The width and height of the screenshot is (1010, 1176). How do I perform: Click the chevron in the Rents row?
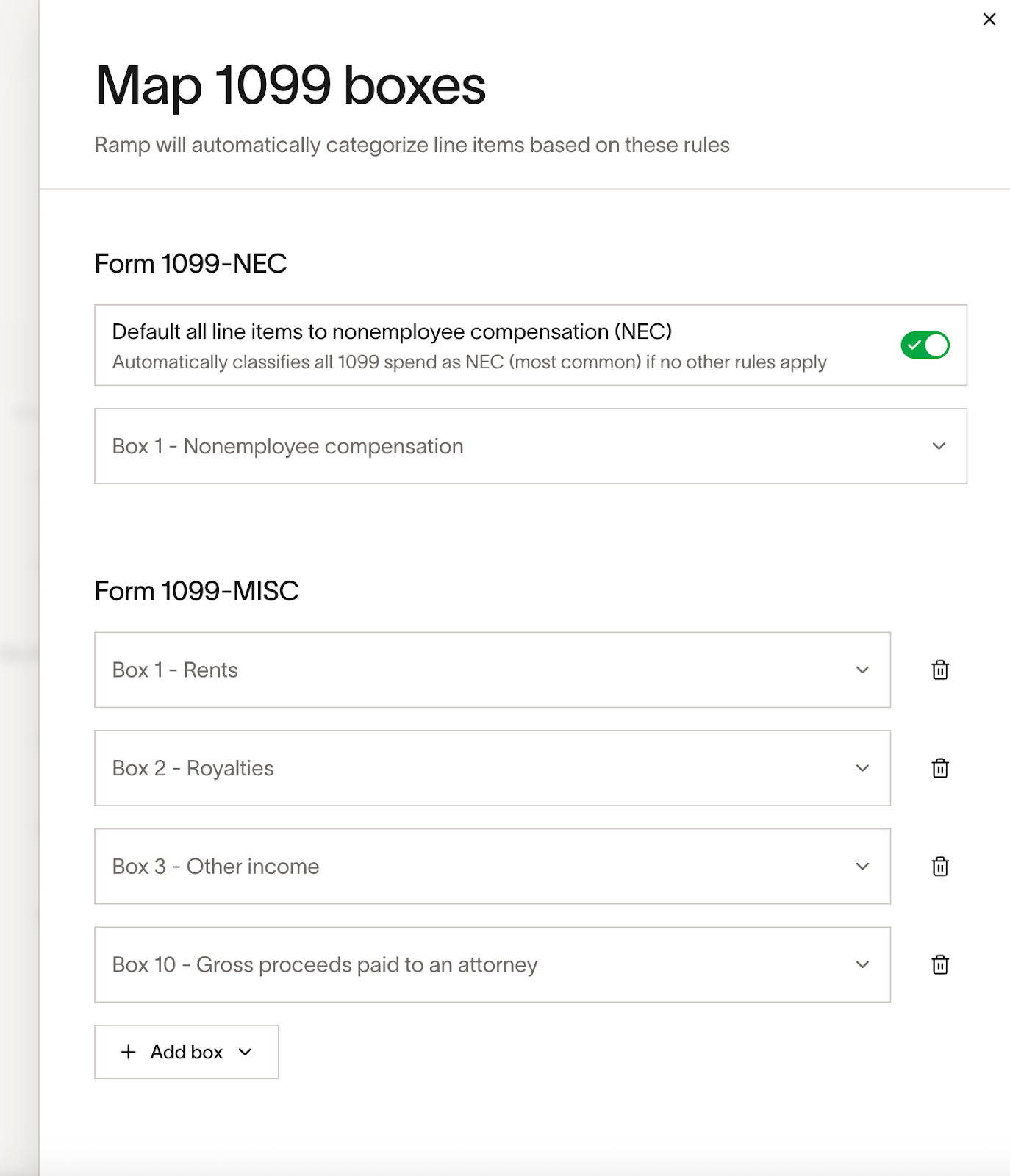coord(862,670)
